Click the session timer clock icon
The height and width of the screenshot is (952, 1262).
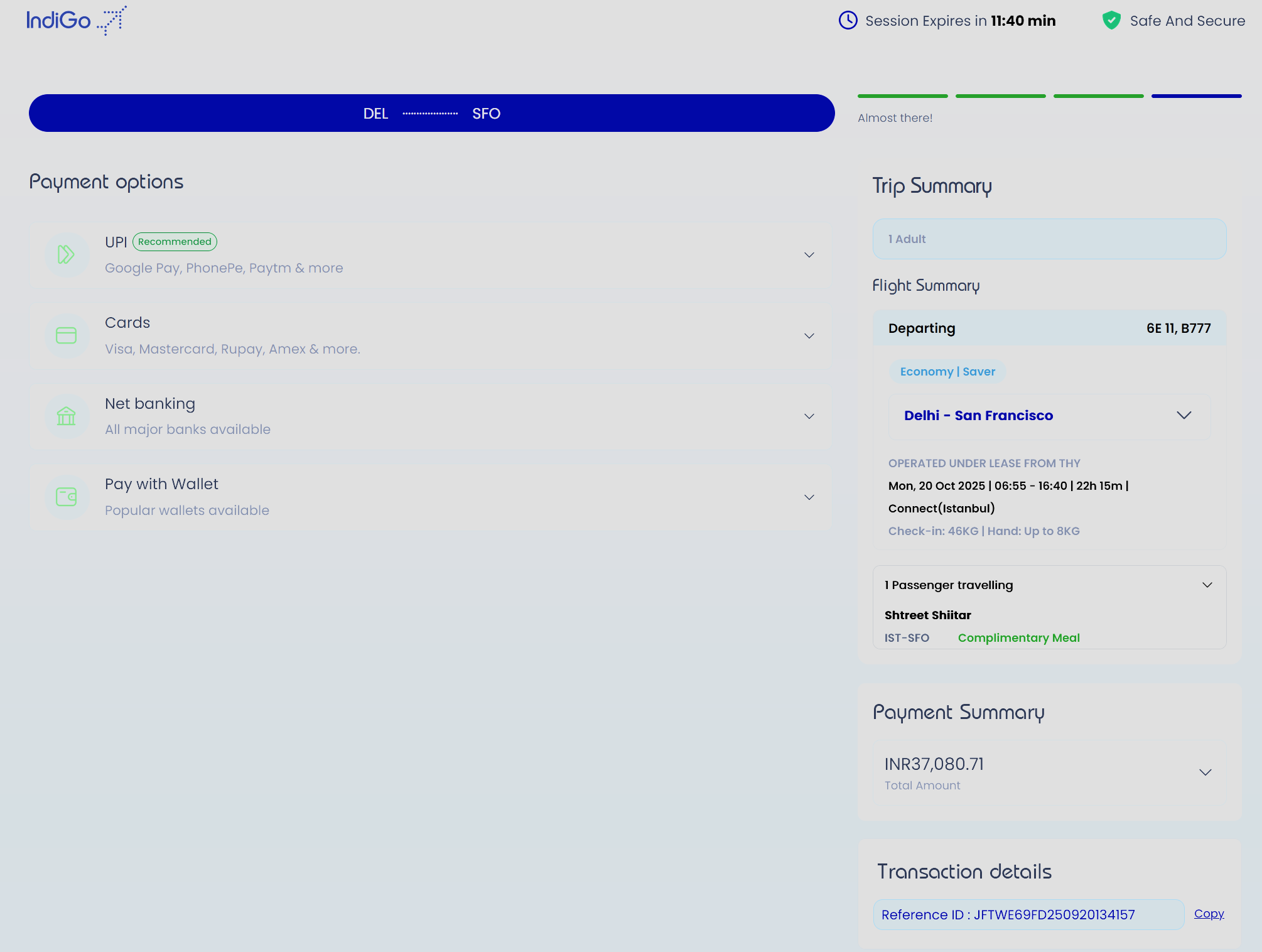coord(848,20)
